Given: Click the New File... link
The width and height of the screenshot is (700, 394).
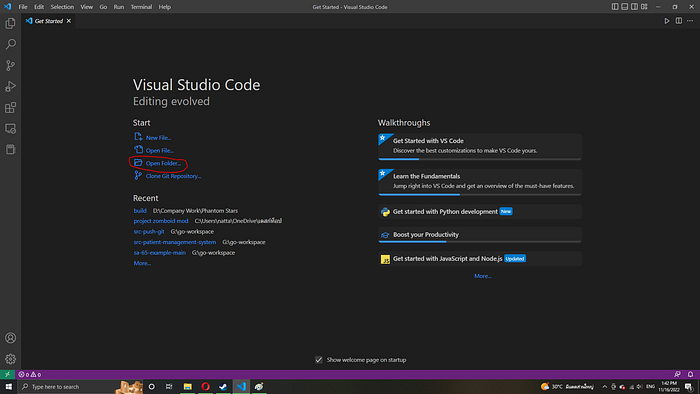Looking at the screenshot, I should point(158,137).
